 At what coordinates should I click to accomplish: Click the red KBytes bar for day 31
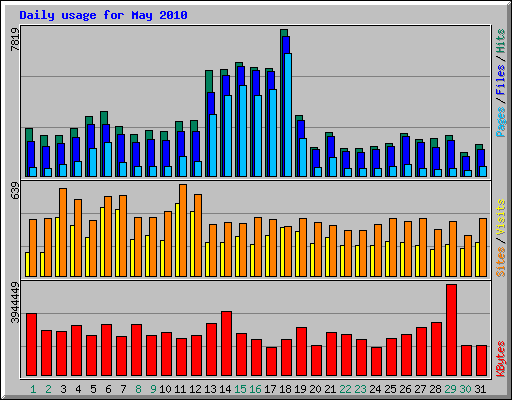click(482, 361)
